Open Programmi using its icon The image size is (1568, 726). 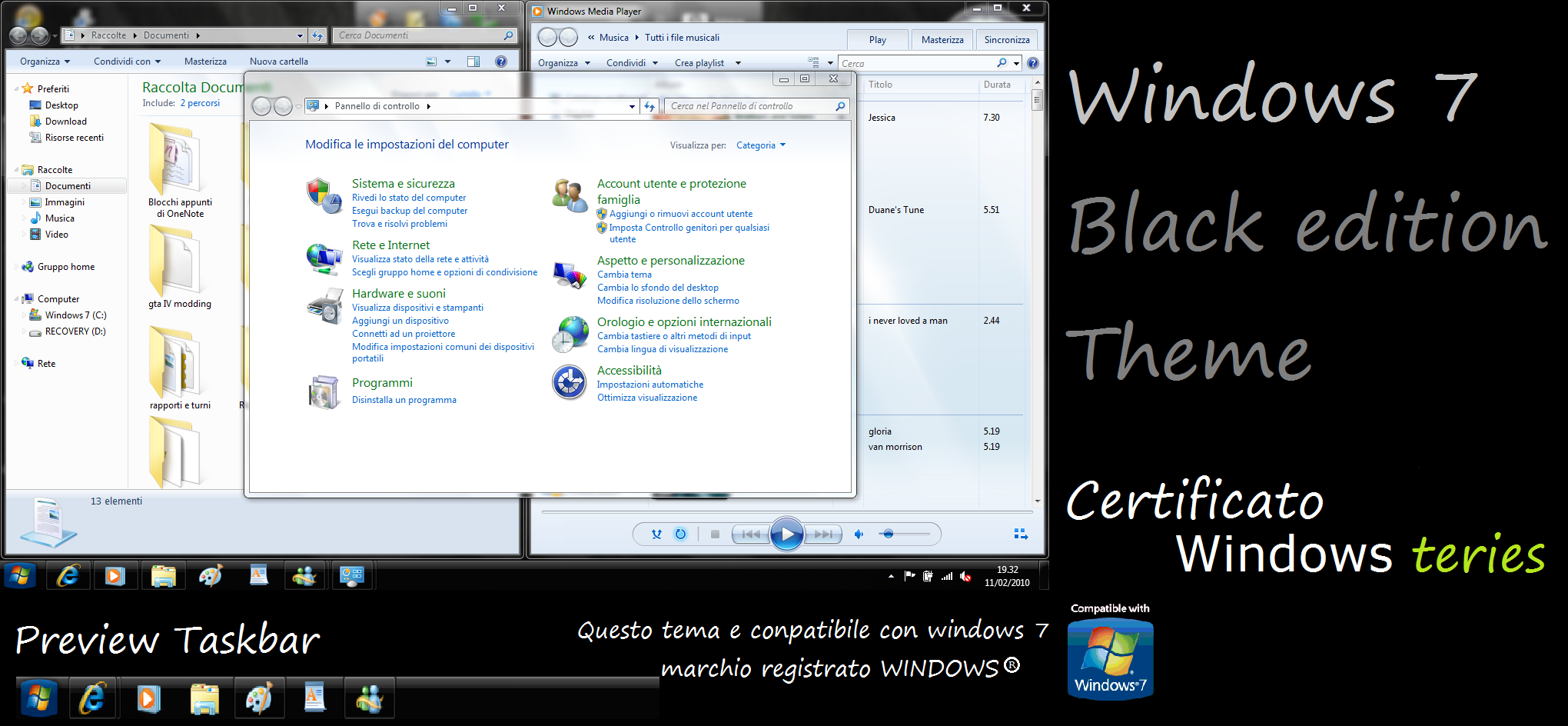click(x=324, y=392)
